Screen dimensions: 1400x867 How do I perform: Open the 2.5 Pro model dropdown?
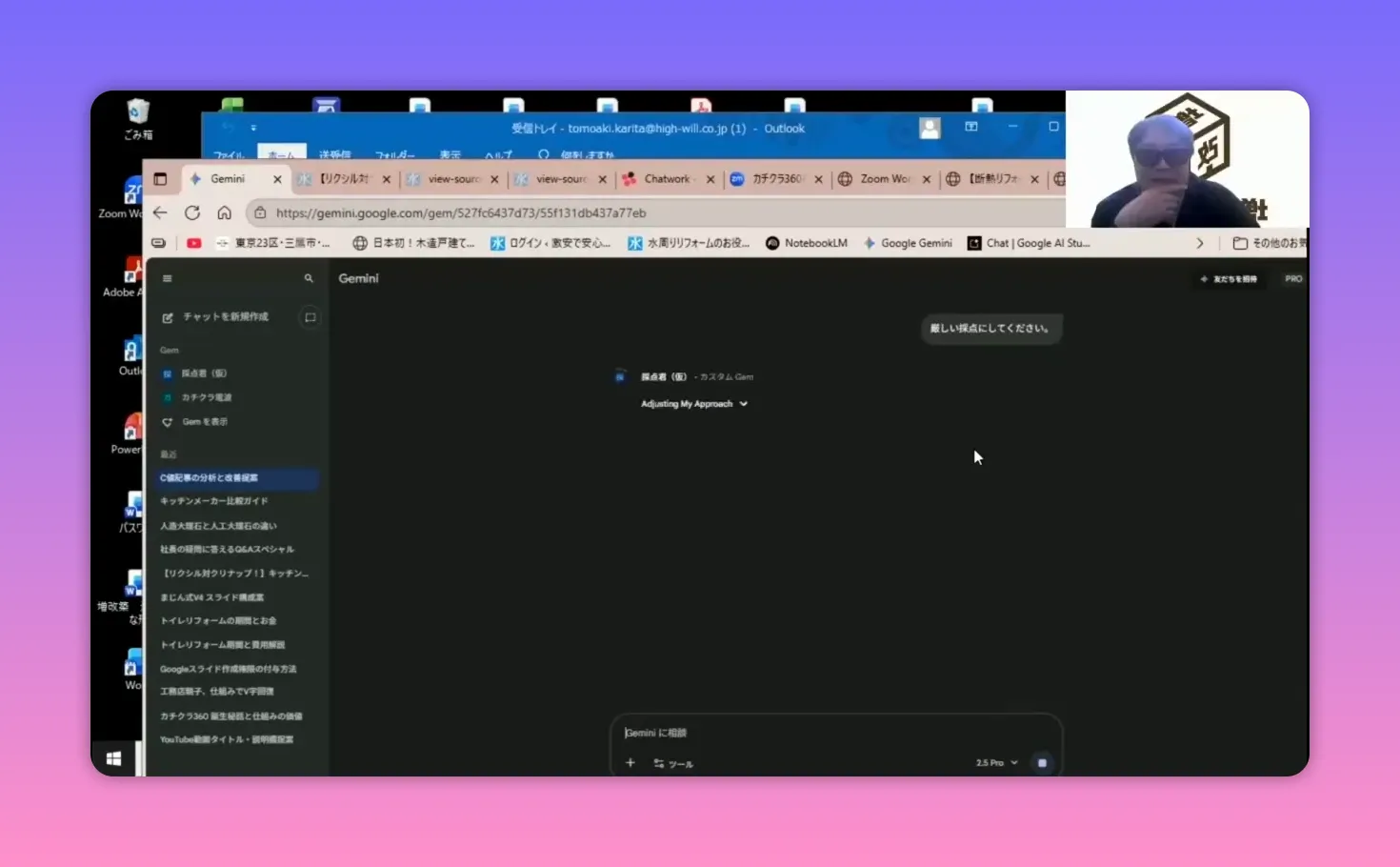996,762
